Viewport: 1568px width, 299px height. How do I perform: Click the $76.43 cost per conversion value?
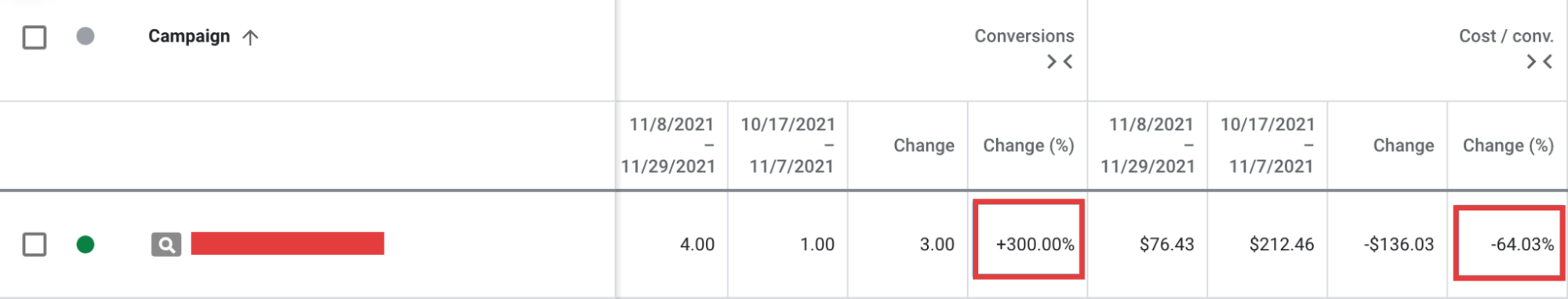coord(1166,244)
